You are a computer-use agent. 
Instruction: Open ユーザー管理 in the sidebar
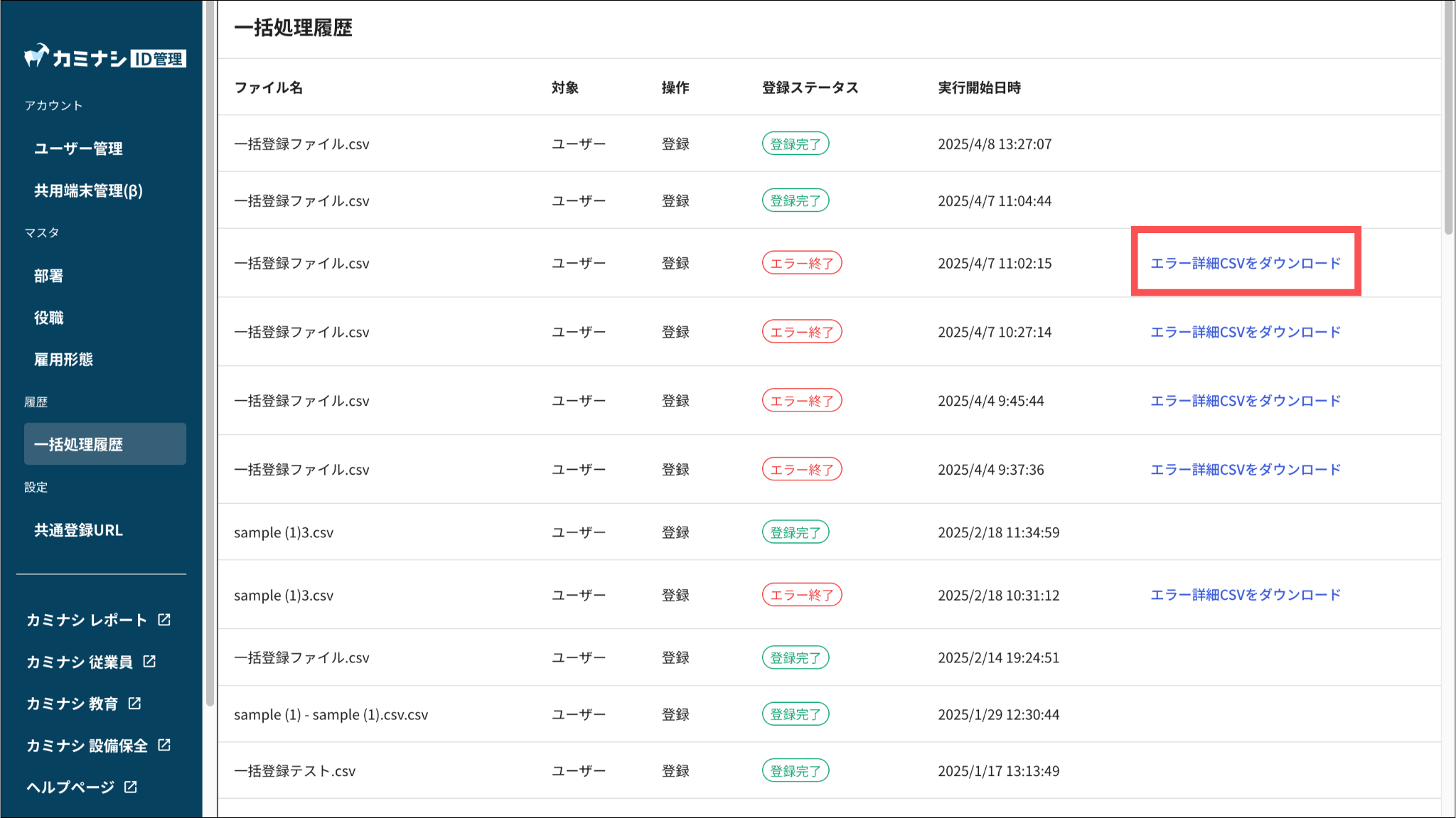coord(78,149)
